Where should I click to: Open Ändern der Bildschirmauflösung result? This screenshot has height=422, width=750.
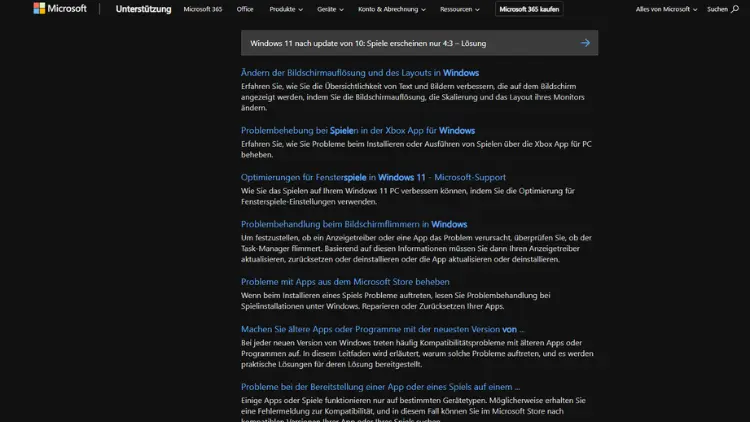tap(360, 73)
